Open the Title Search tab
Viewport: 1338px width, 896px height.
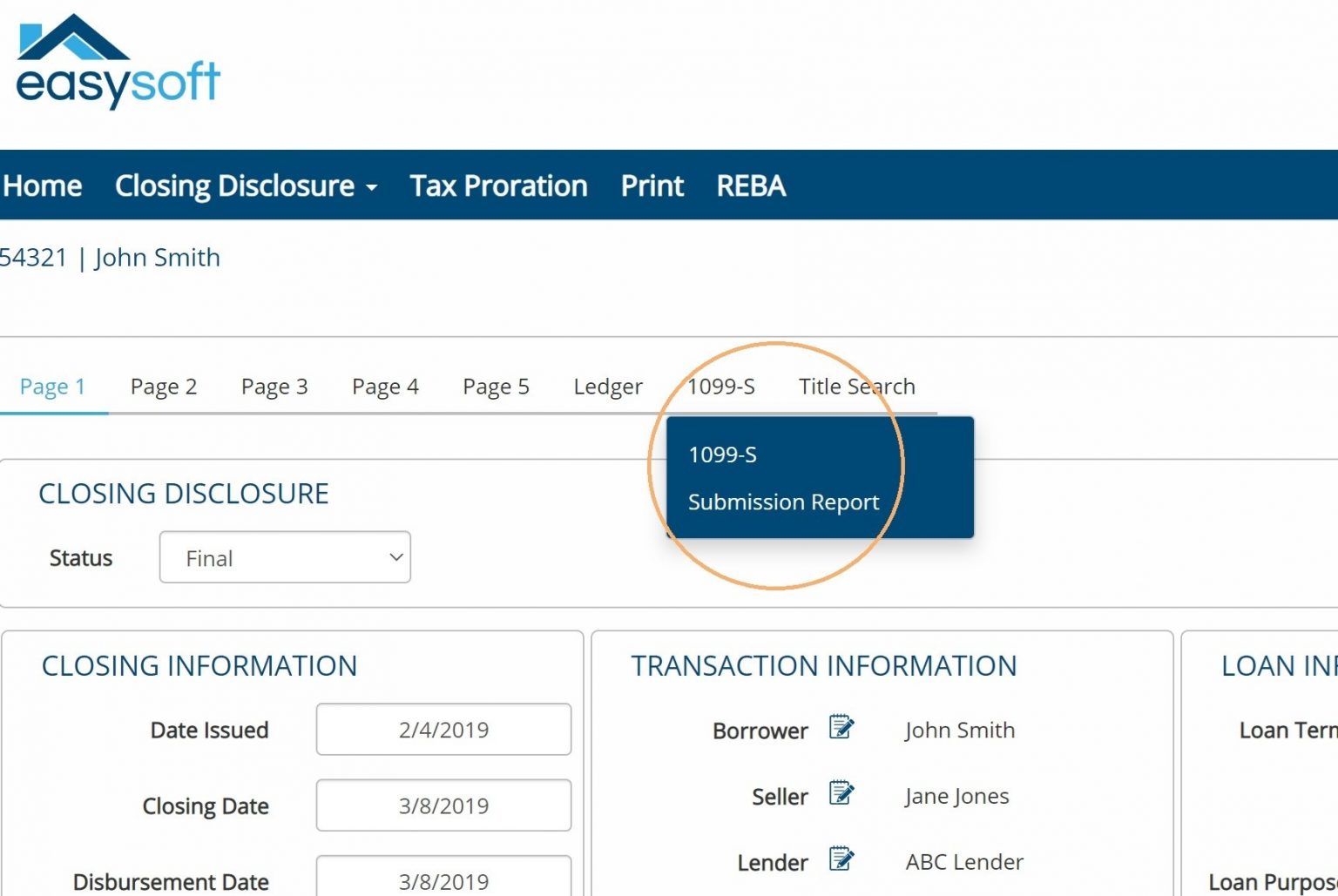[856, 386]
